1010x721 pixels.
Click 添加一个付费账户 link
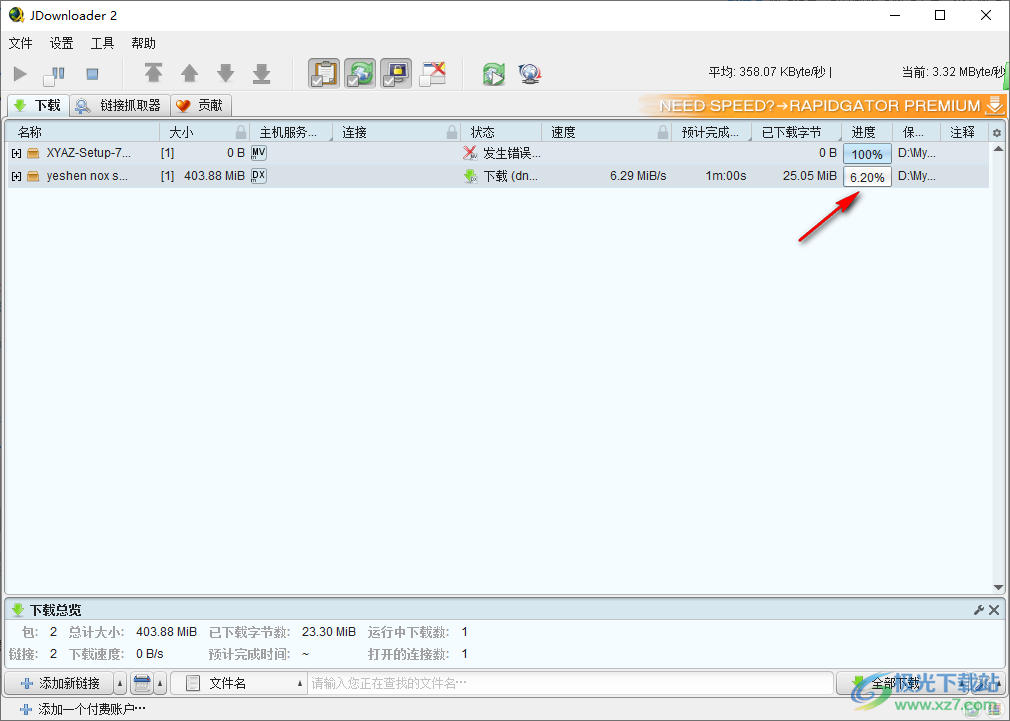[x=82, y=709]
